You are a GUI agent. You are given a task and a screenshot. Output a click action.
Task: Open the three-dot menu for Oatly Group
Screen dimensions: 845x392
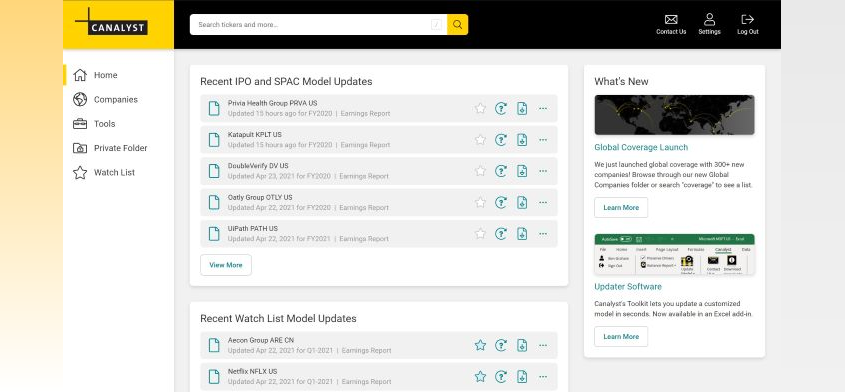[543, 202]
